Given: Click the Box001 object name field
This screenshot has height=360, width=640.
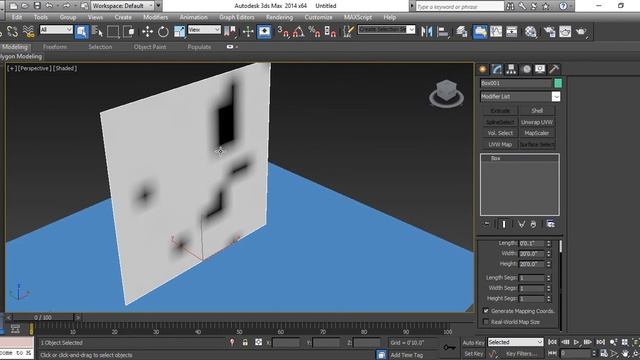Looking at the screenshot, I should tap(516, 83).
